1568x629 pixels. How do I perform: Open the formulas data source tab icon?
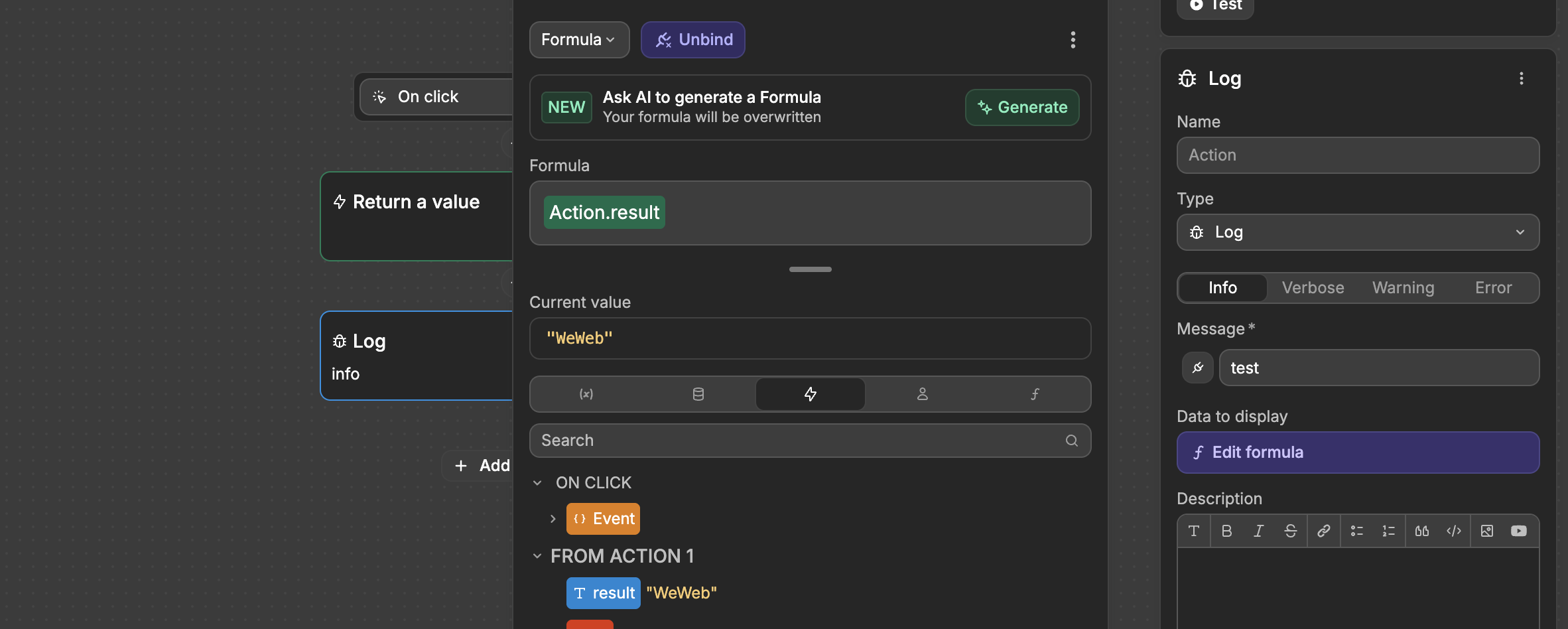pyautogui.click(x=1035, y=393)
